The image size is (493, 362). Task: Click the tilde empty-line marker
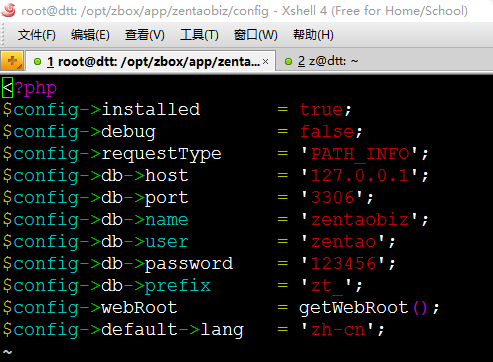(x=7, y=352)
